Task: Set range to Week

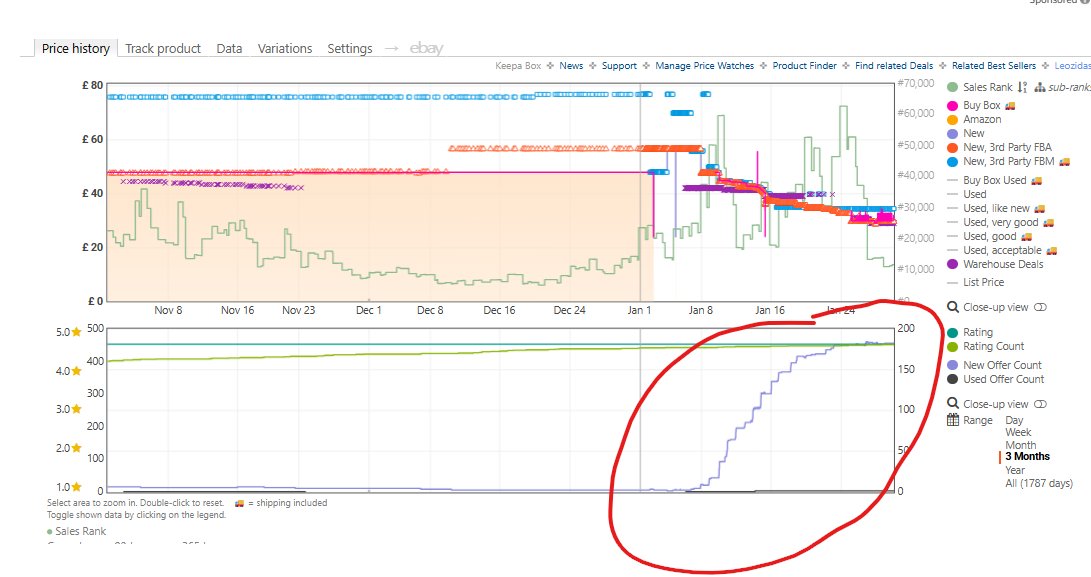Action: pyautogui.click(x=1018, y=432)
